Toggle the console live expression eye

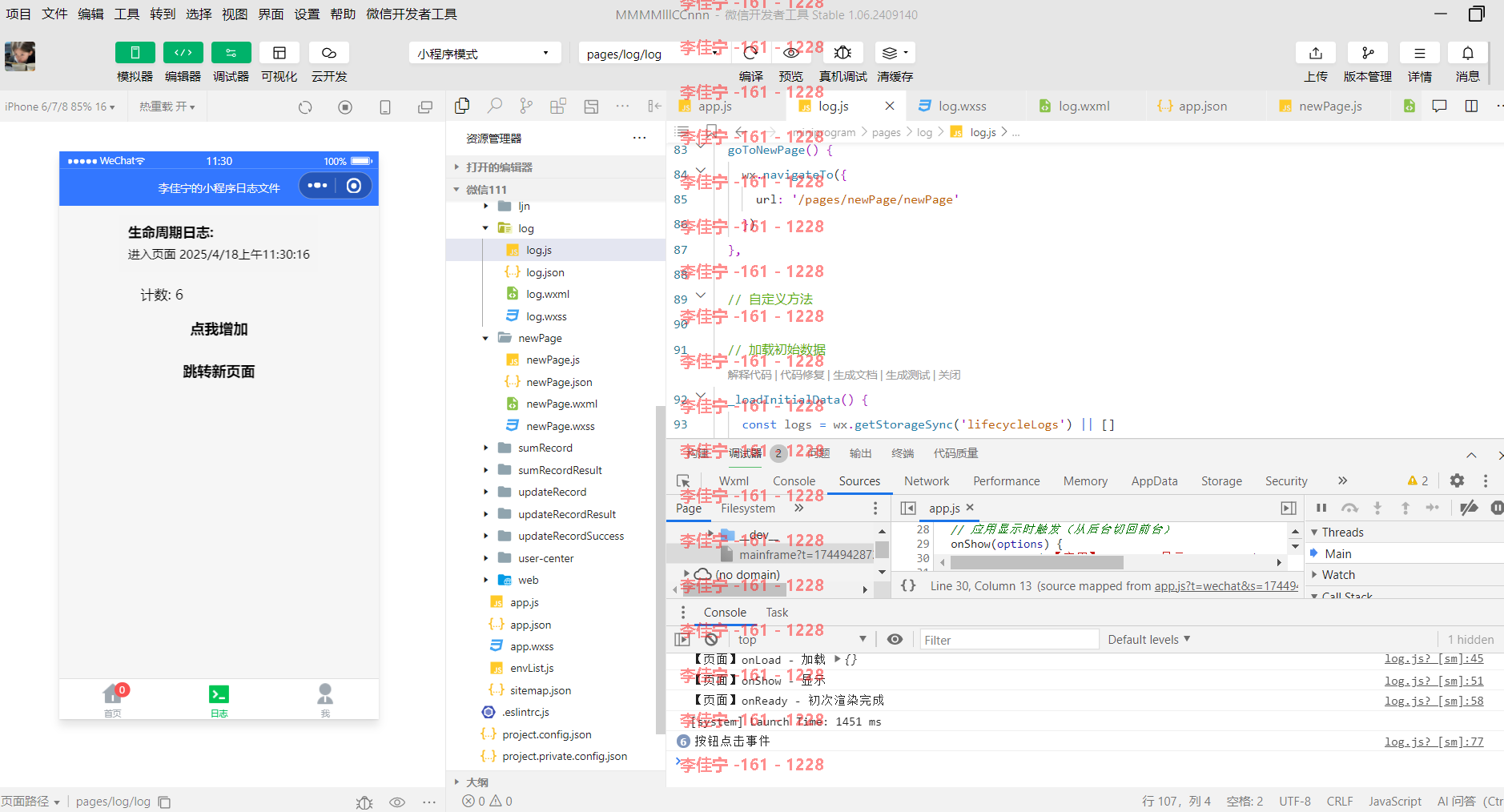pos(895,639)
